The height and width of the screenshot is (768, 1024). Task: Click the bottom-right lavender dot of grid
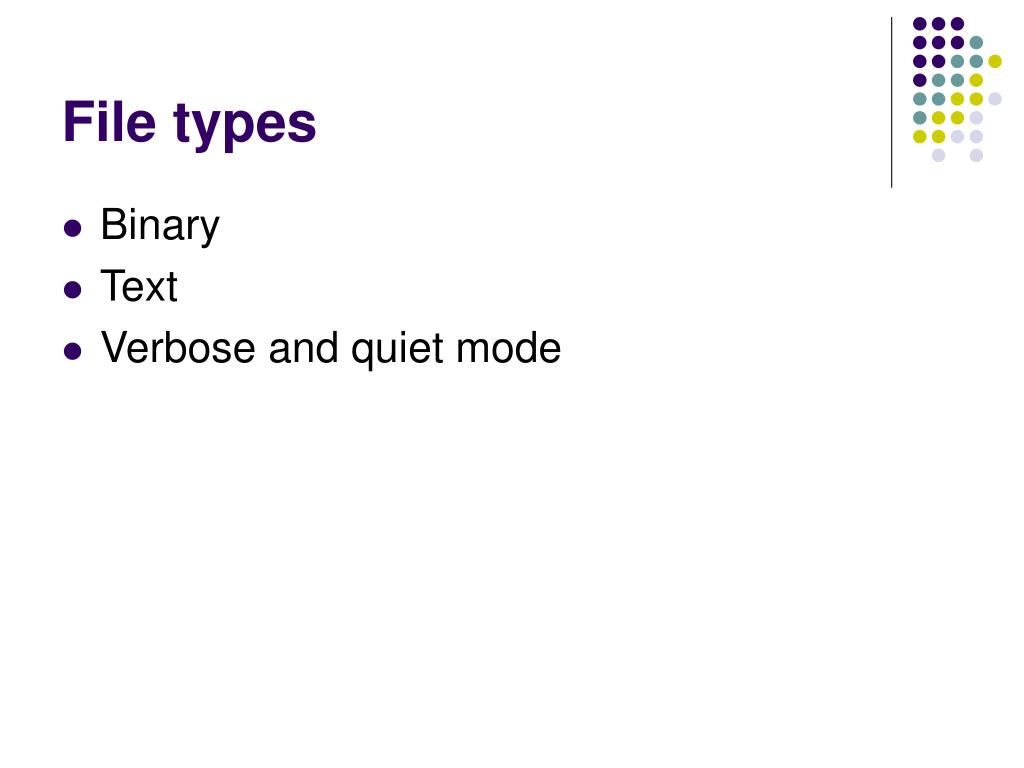point(976,155)
